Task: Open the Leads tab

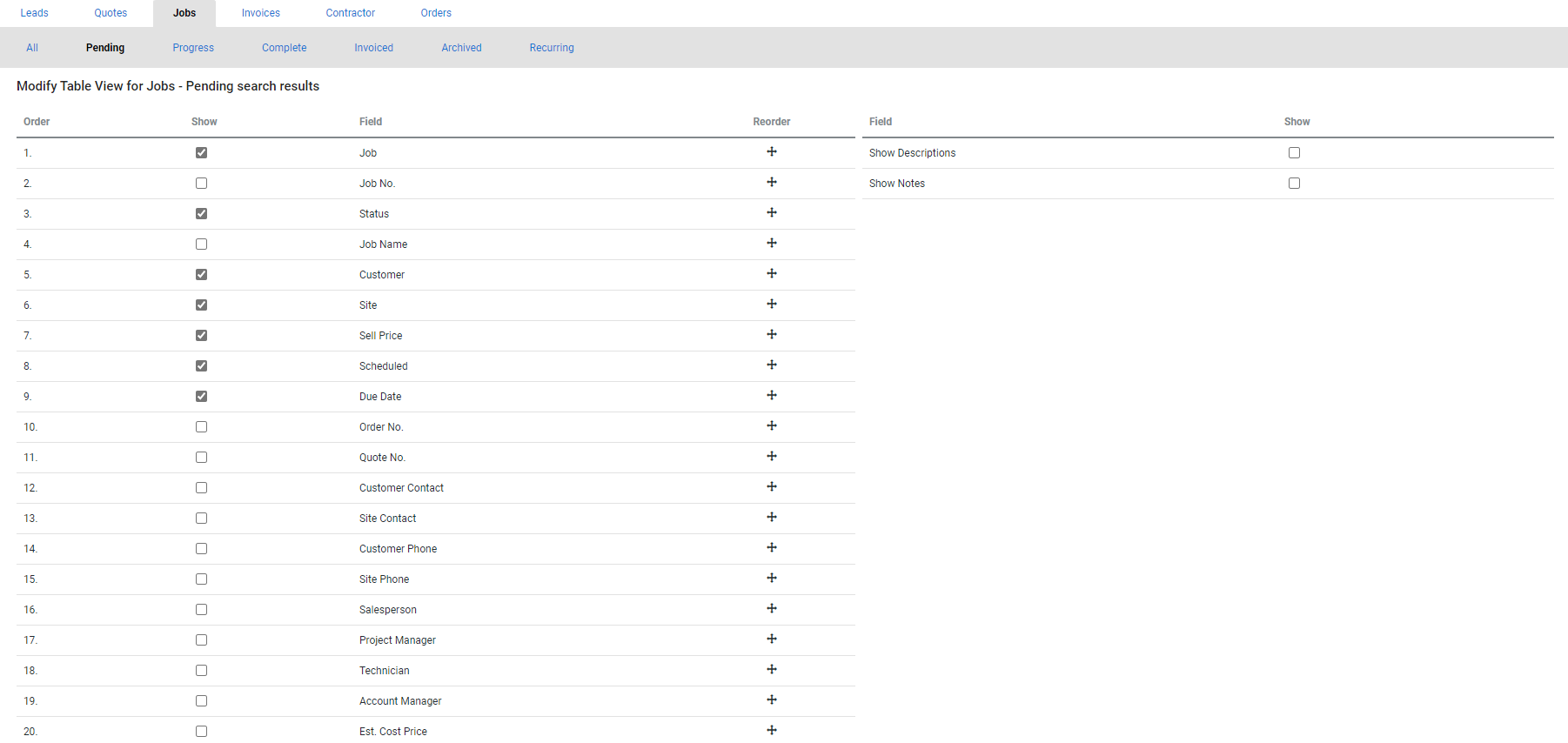Action: pyautogui.click(x=35, y=13)
